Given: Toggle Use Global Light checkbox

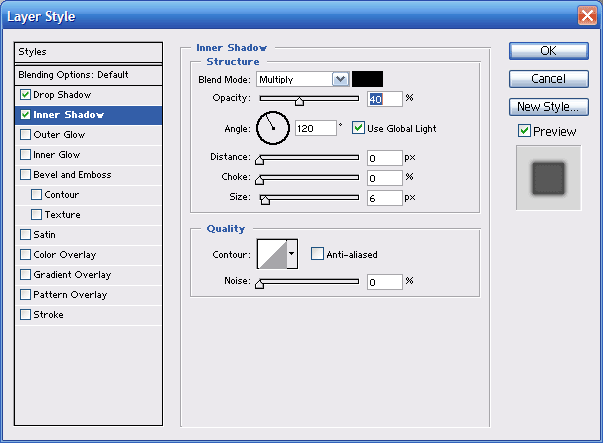Looking at the screenshot, I should tap(359, 129).
